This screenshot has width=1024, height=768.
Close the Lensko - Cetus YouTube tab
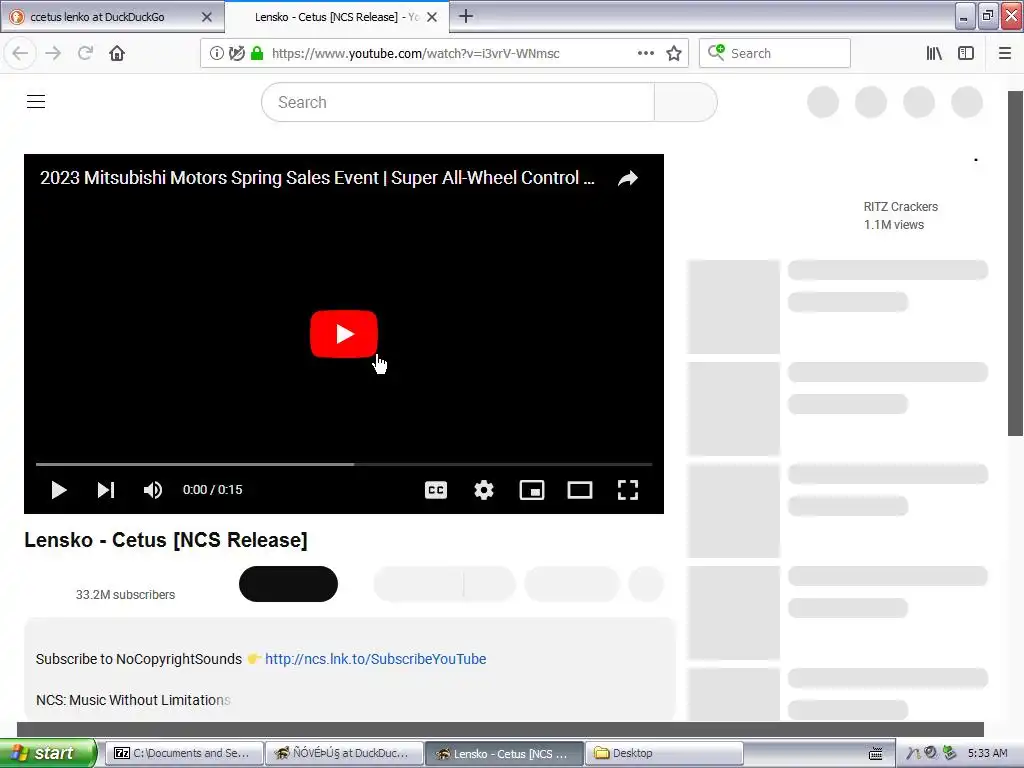tap(432, 17)
